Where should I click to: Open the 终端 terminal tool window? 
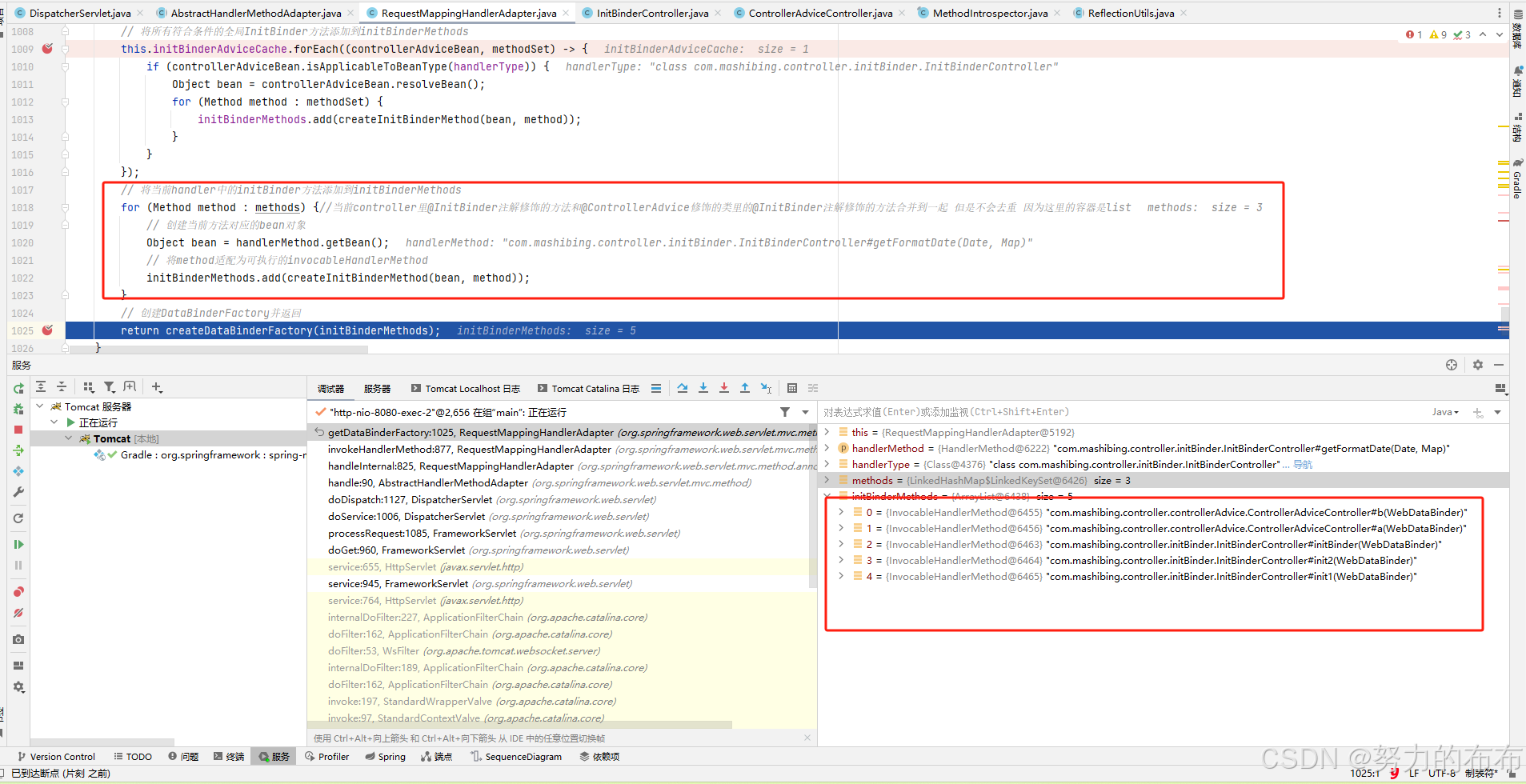click(x=229, y=757)
